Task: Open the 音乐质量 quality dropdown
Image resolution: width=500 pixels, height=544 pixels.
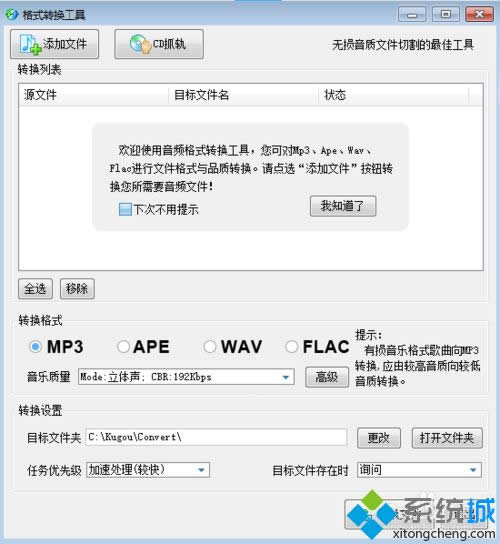Action: 186,377
